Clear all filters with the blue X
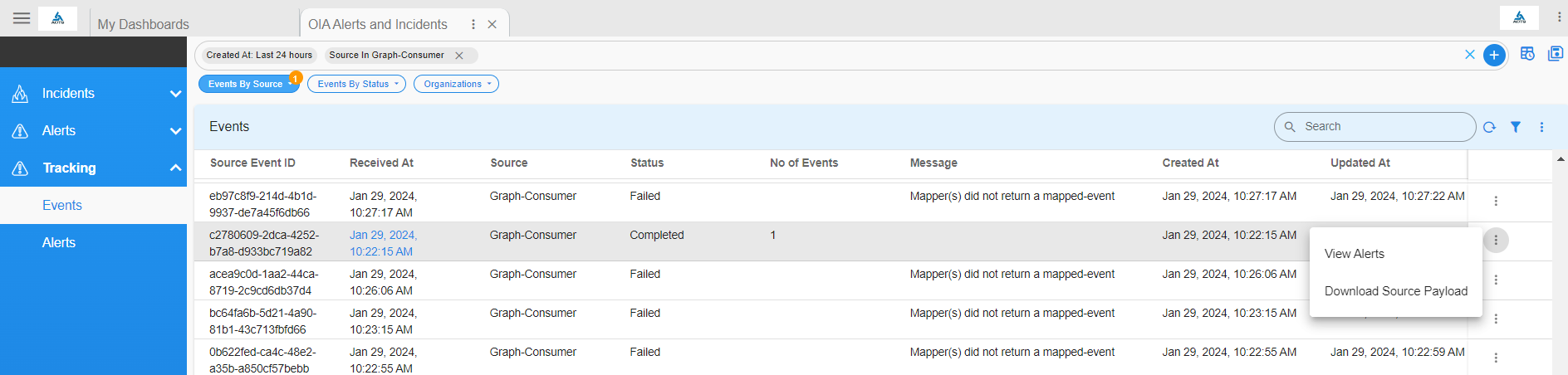Screen dimensions: 1568x375 point(1470,55)
